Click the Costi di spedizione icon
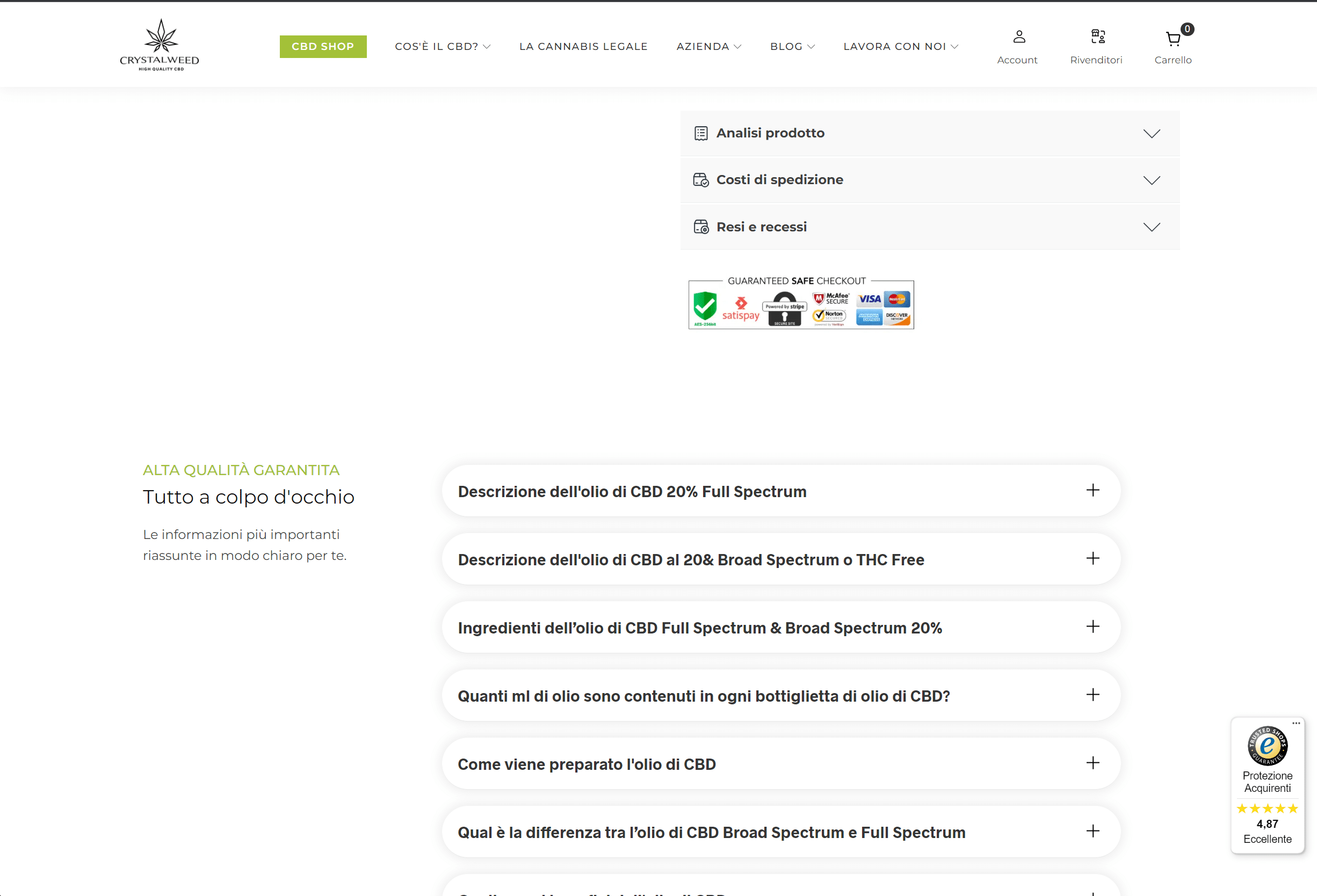This screenshot has width=1317, height=896. coord(701,180)
